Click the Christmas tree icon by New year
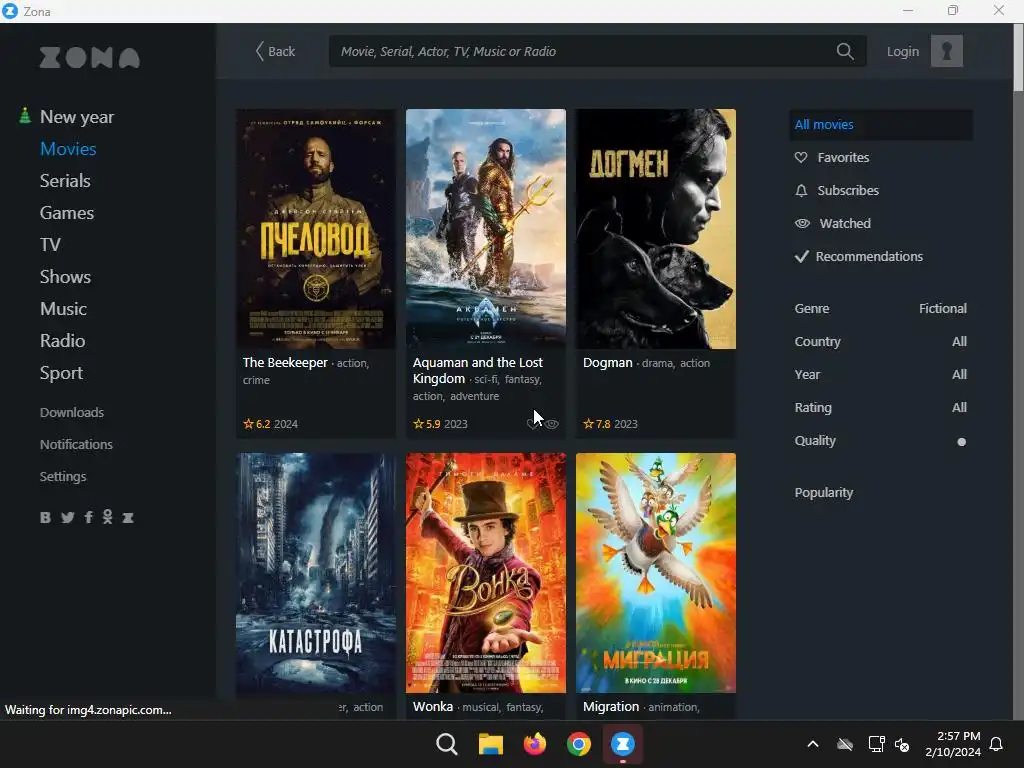 pyautogui.click(x=25, y=116)
